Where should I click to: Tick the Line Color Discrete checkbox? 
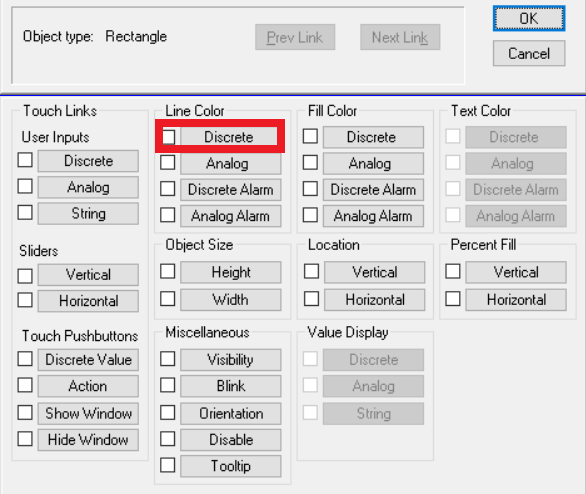click(168, 137)
